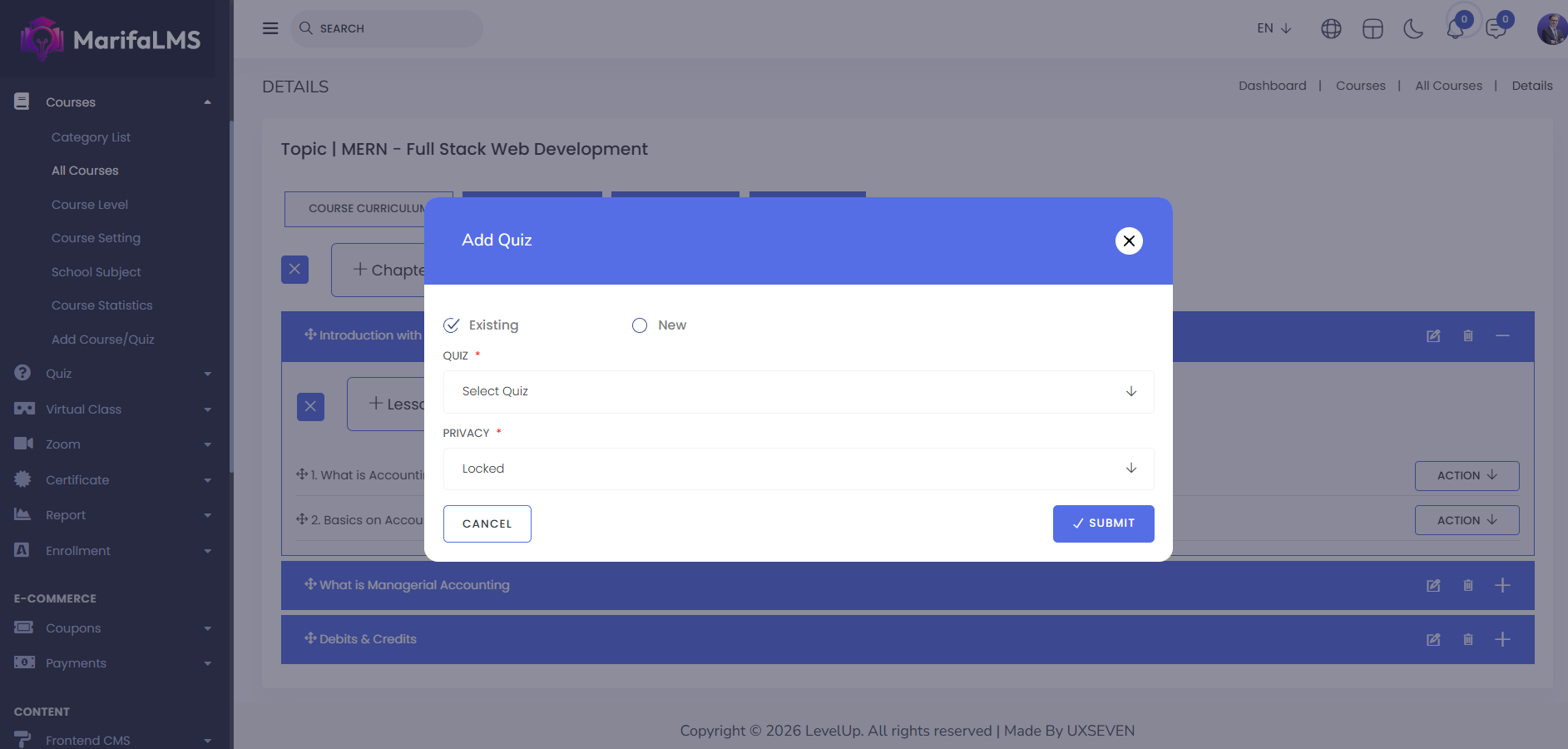Go to Category List menu item
Screen dimensions: 1568x749
point(91,137)
